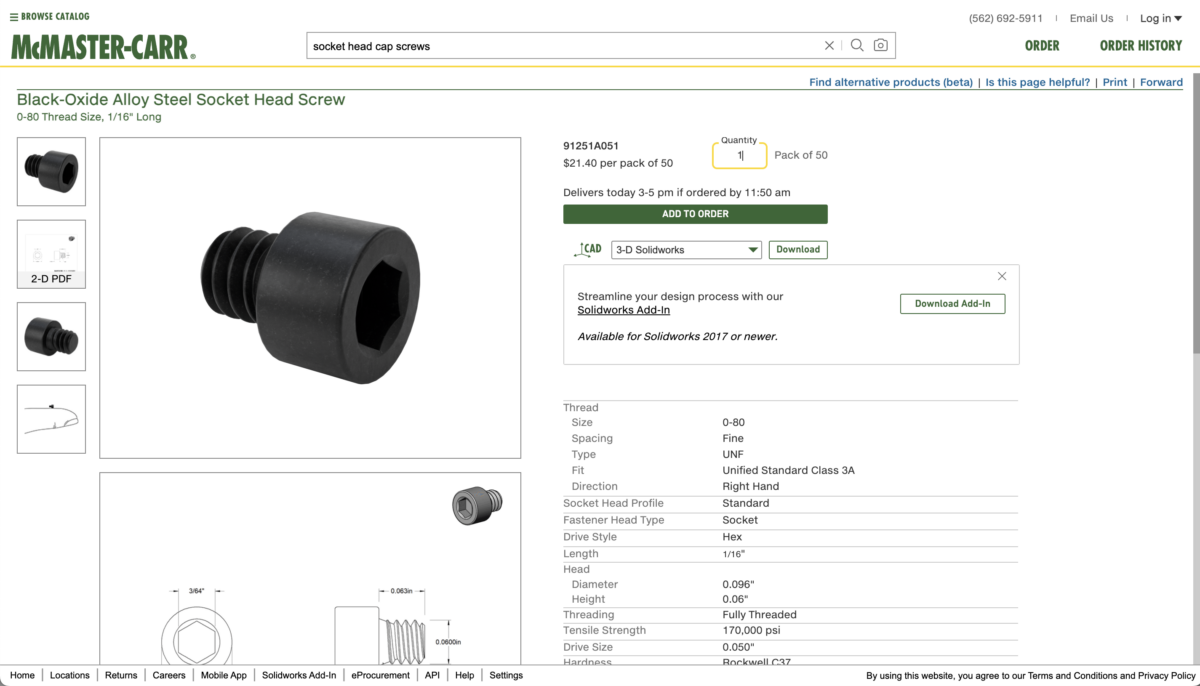Open eProcurement in footer

click(x=380, y=675)
